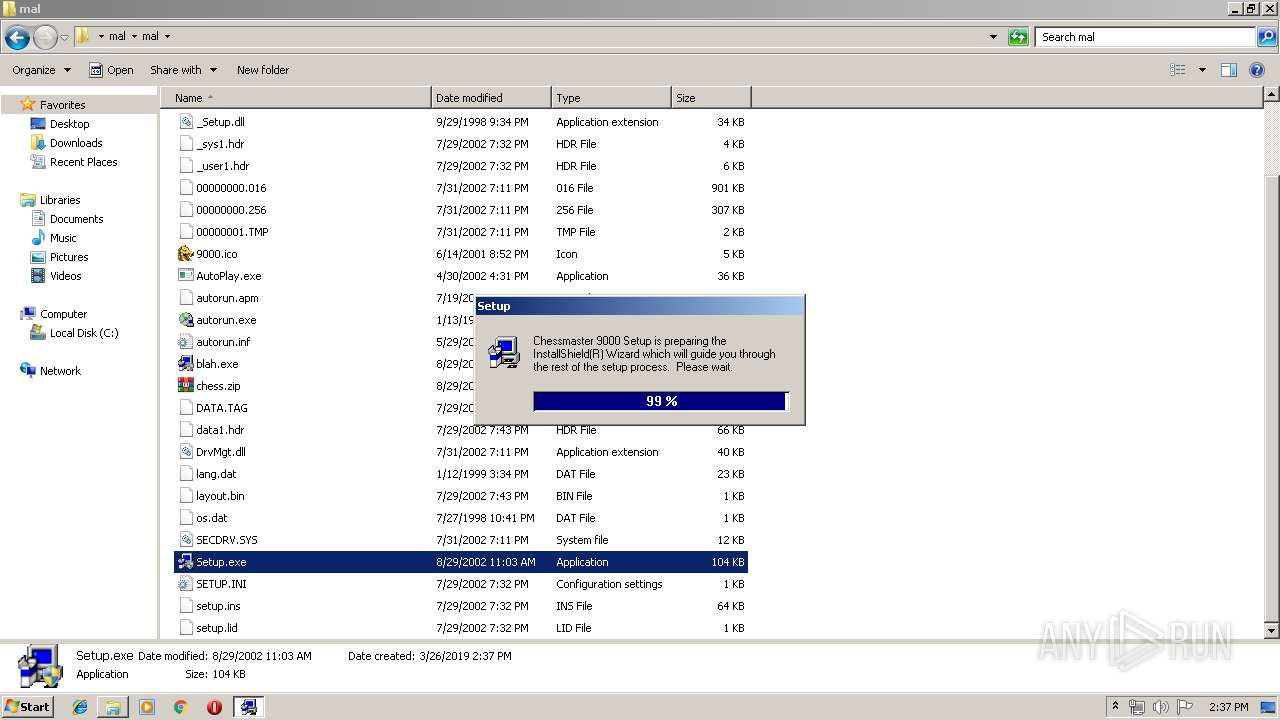
Task: Select the chess.zip archive icon
Action: [185, 386]
